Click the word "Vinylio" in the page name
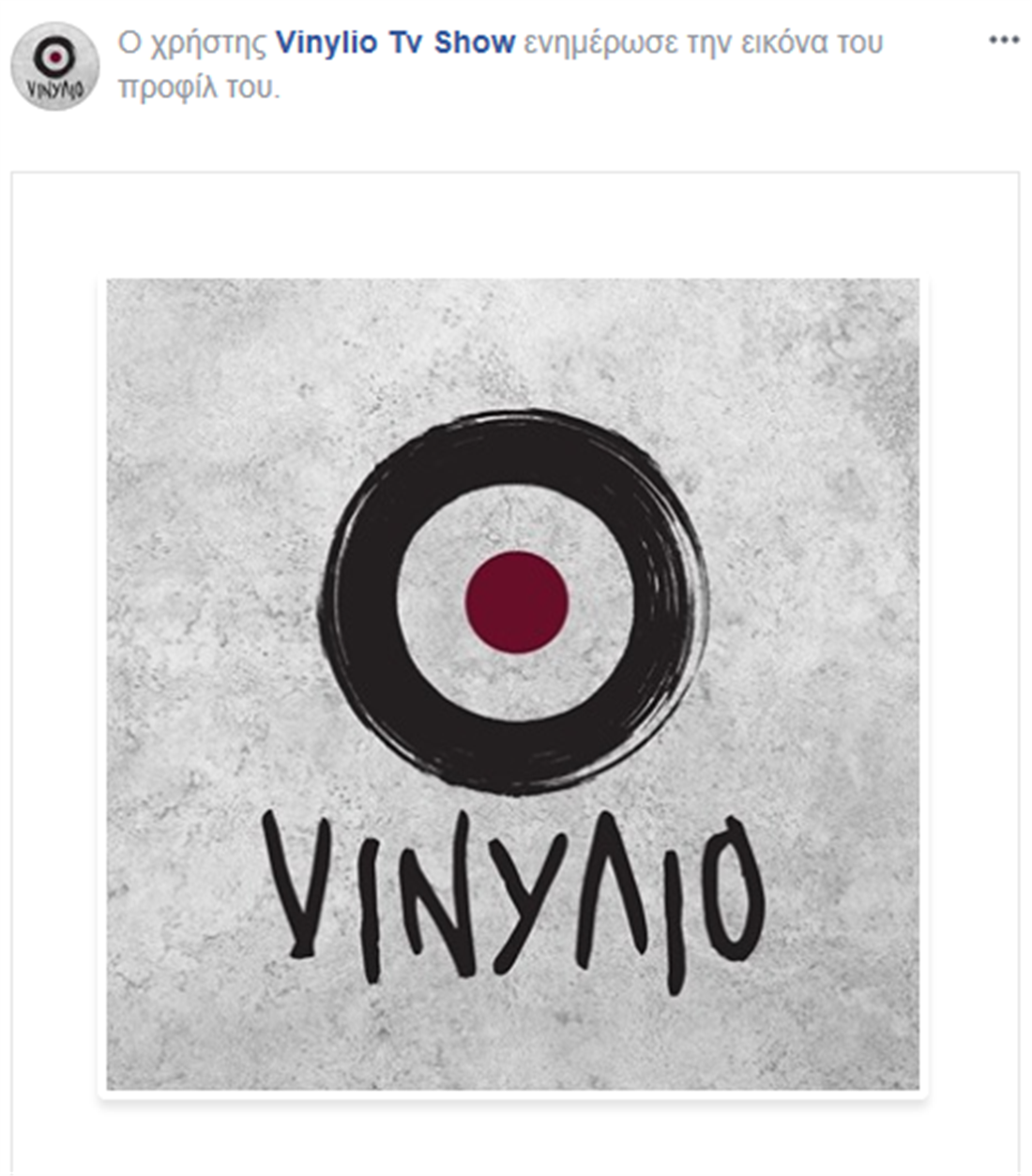1032x1176 pixels. [326, 42]
